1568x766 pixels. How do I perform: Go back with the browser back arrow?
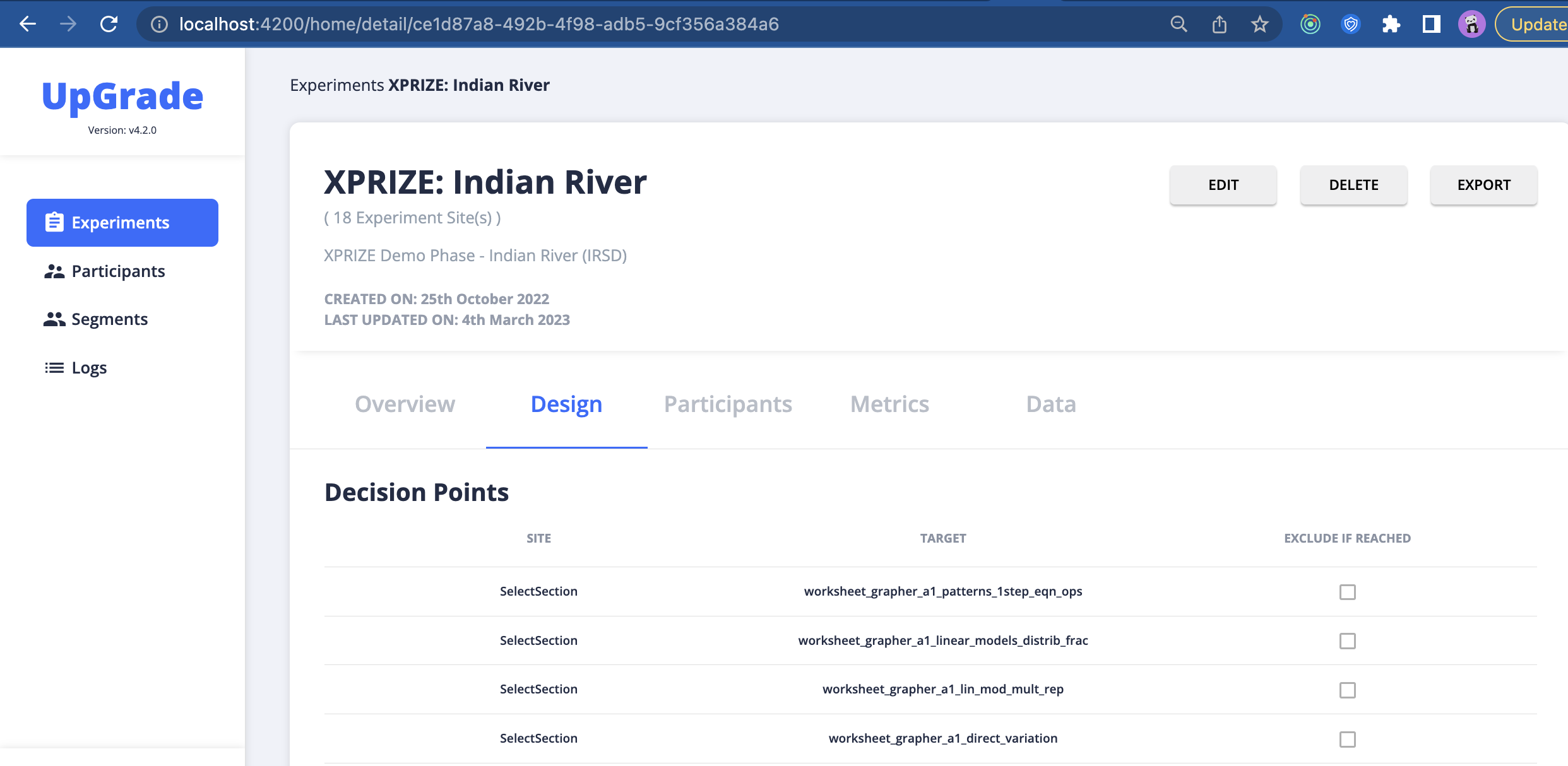coord(28,24)
